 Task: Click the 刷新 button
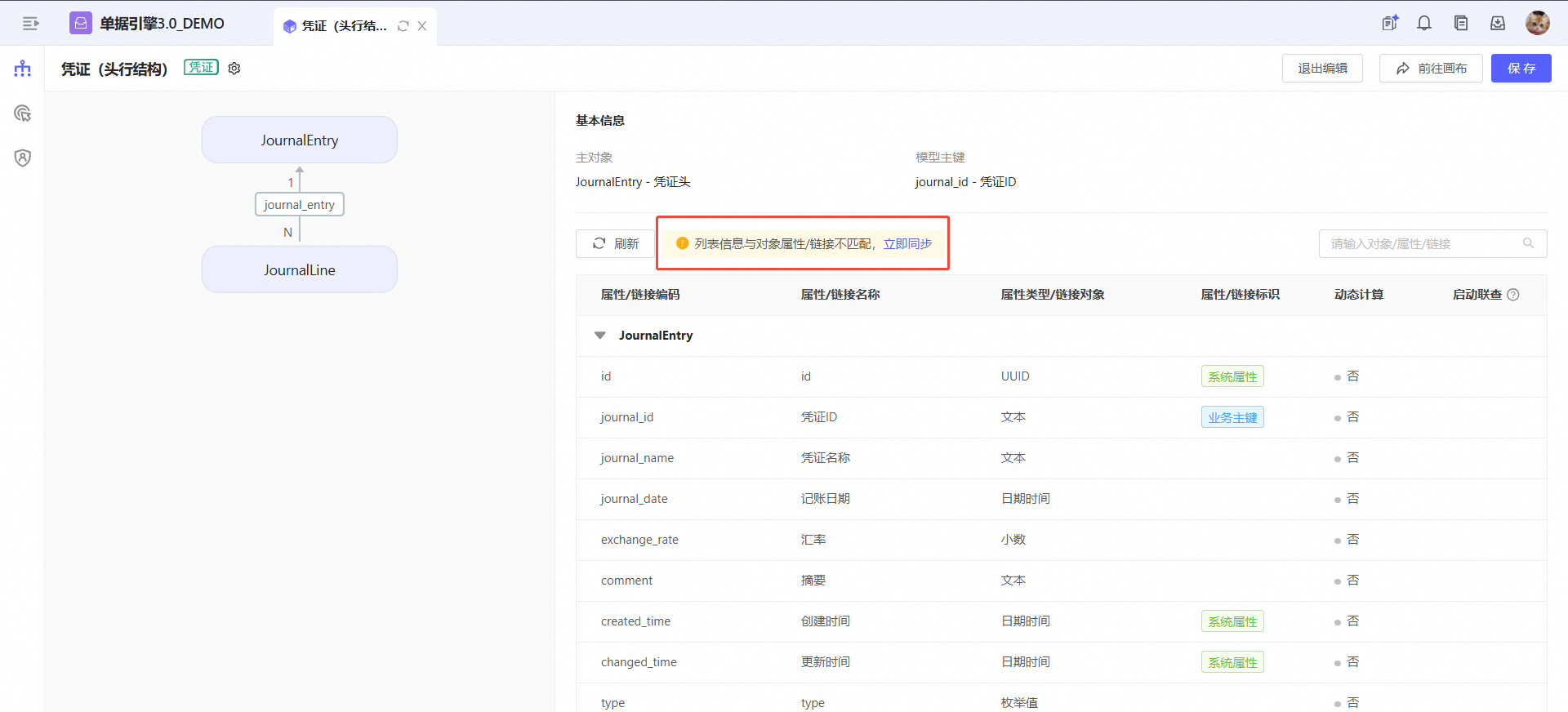click(616, 243)
